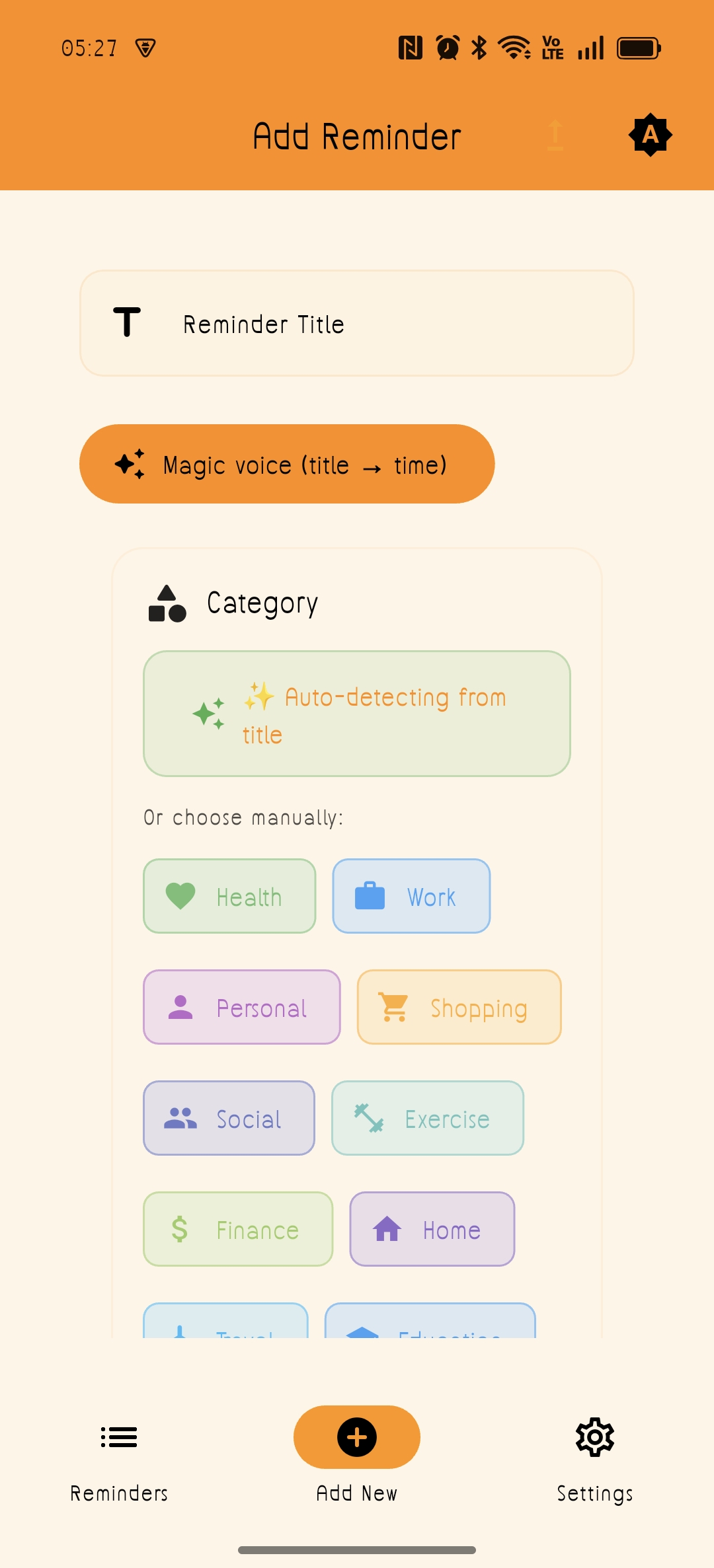The height and width of the screenshot is (1568, 714).
Task: Tap the faint upload icon in the header
Action: point(555,135)
